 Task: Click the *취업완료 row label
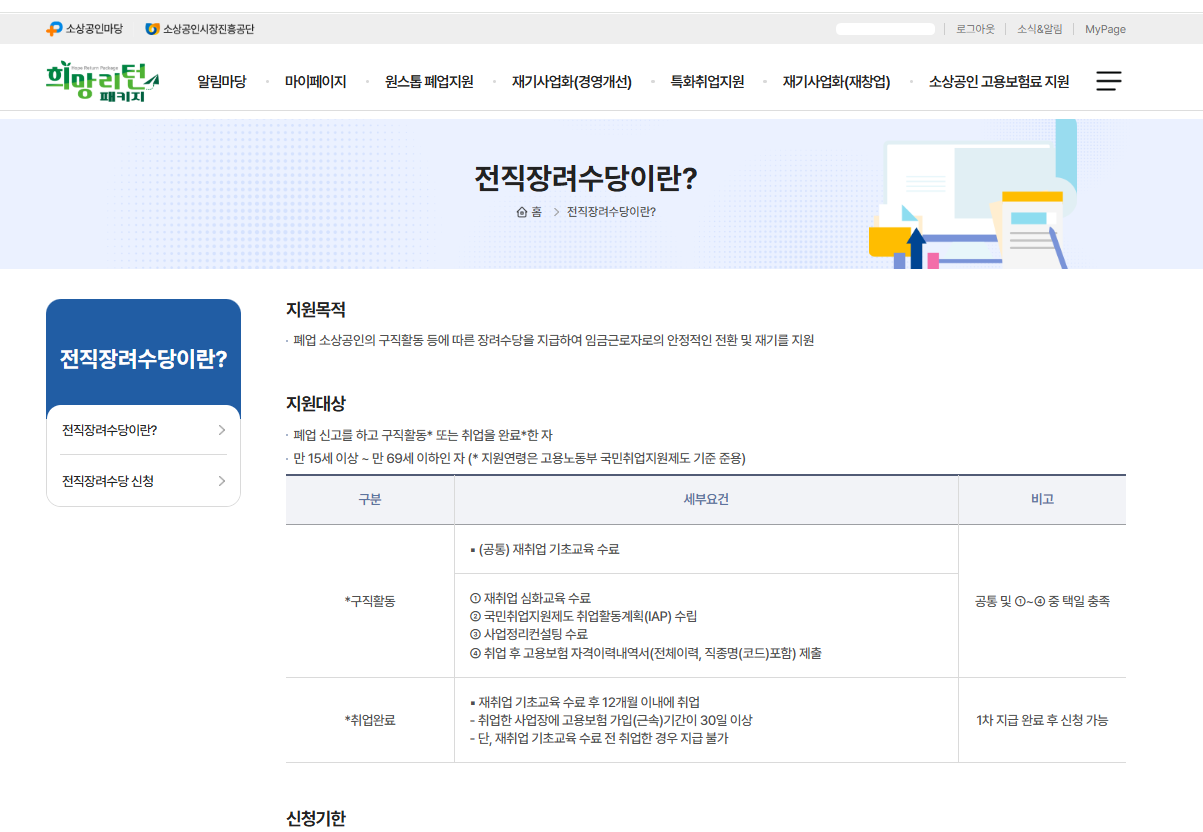pyautogui.click(x=370, y=720)
